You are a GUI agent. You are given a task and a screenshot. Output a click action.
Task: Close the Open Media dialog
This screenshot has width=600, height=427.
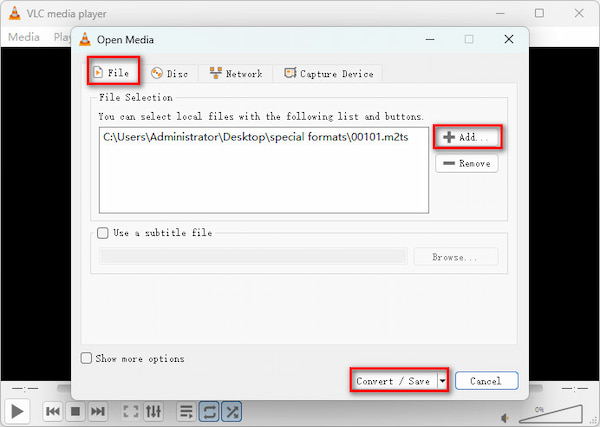point(509,39)
